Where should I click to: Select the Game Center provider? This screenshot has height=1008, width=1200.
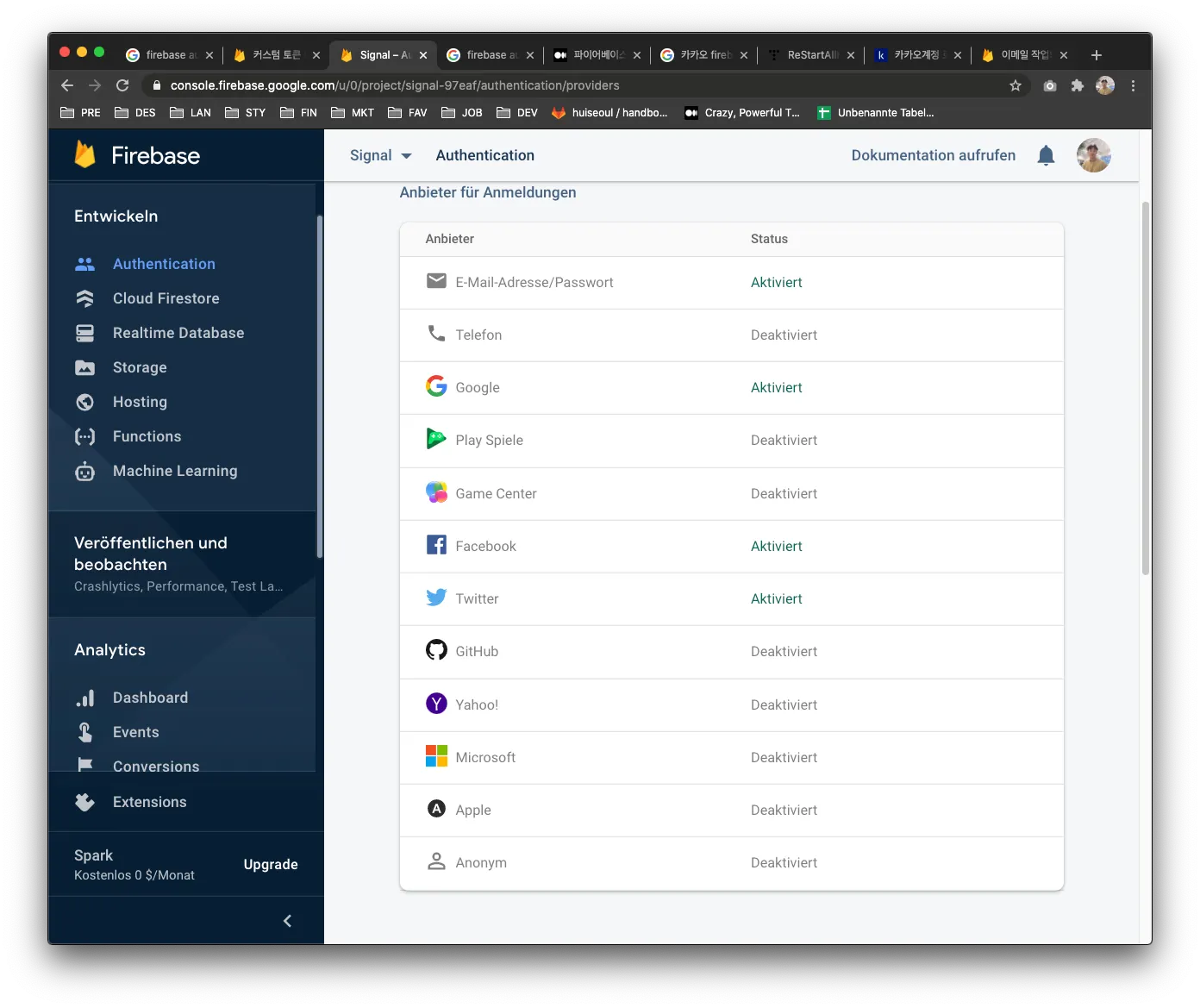point(731,494)
